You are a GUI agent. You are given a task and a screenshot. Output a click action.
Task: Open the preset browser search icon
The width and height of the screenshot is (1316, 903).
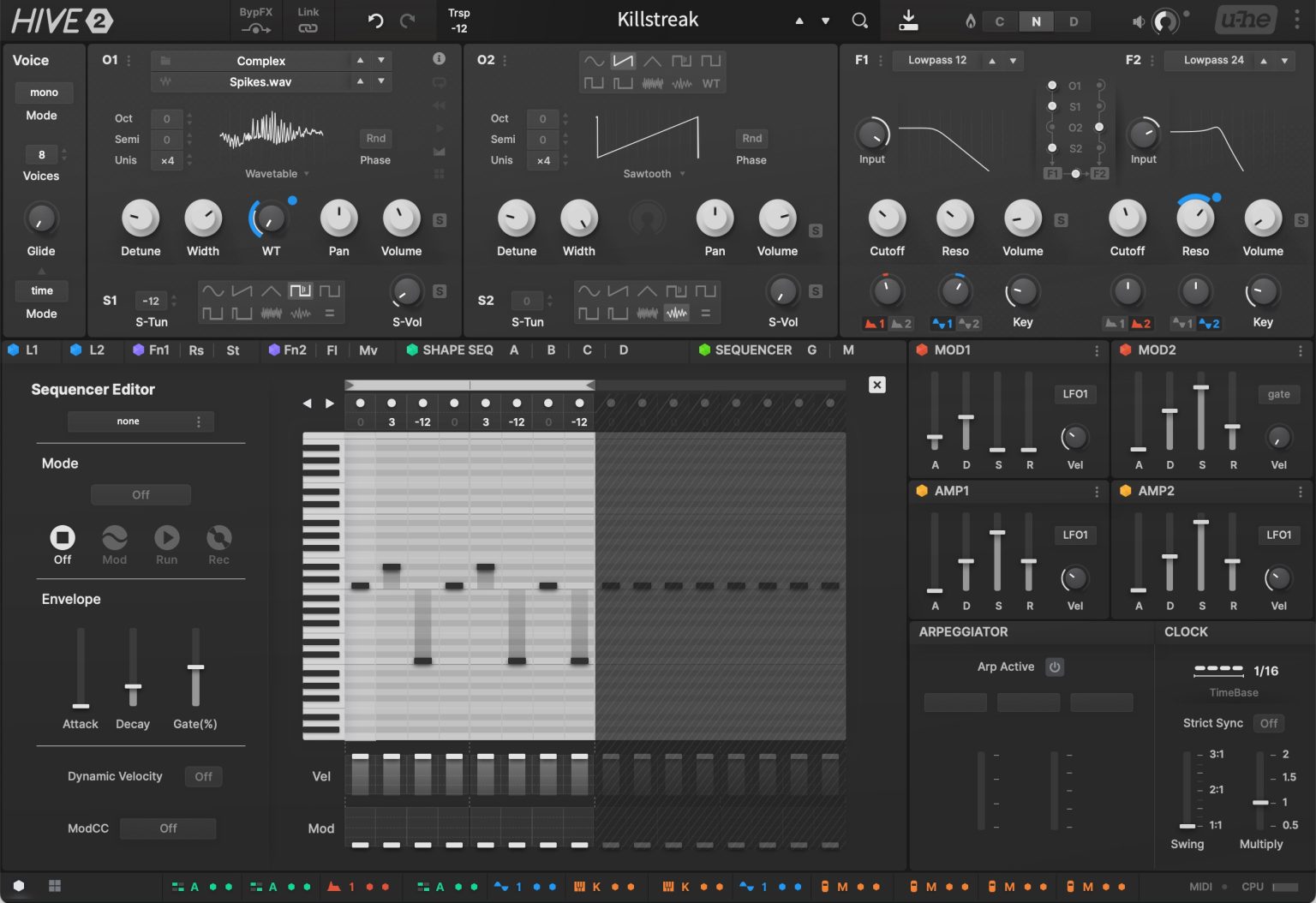click(860, 21)
